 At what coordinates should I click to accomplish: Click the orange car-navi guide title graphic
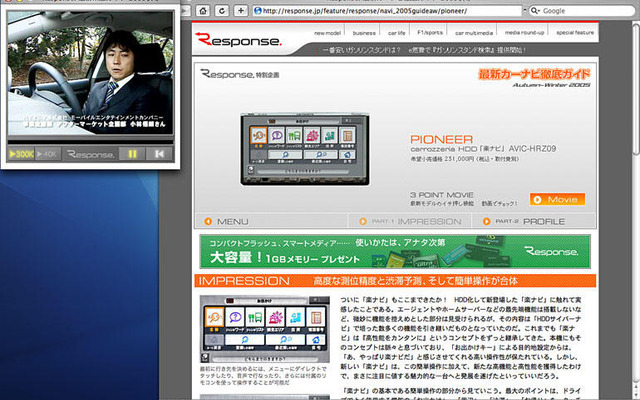[534, 74]
